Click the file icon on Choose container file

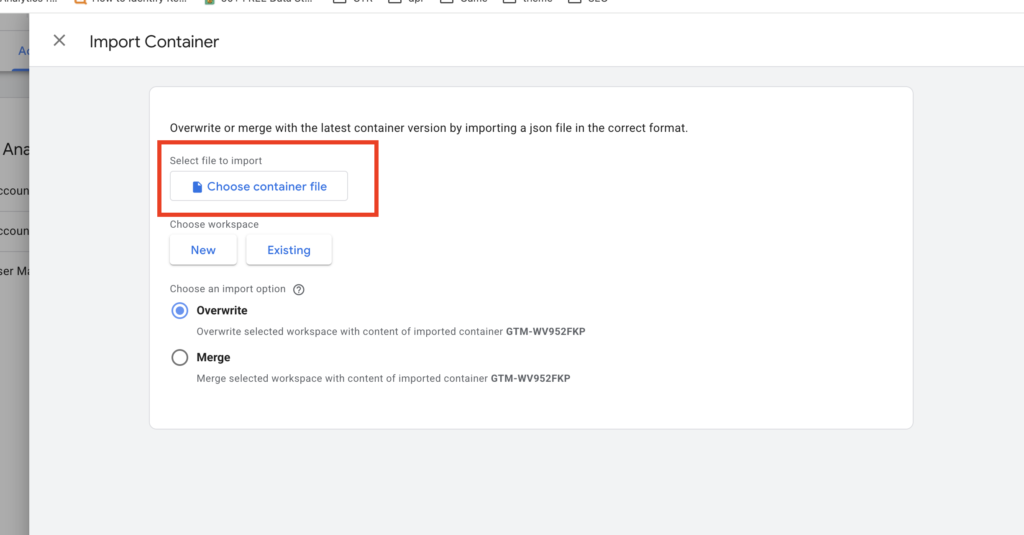tap(197, 187)
